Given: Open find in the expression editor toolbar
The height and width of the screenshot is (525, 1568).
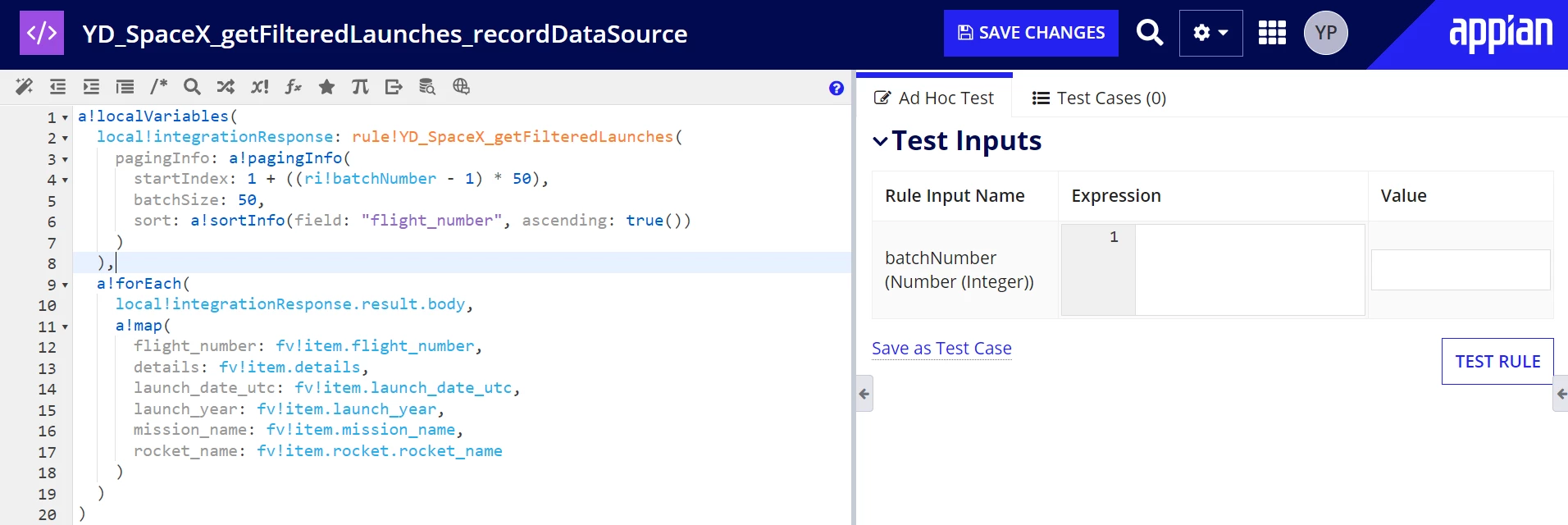Looking at the screenshot, I should 192,86.
